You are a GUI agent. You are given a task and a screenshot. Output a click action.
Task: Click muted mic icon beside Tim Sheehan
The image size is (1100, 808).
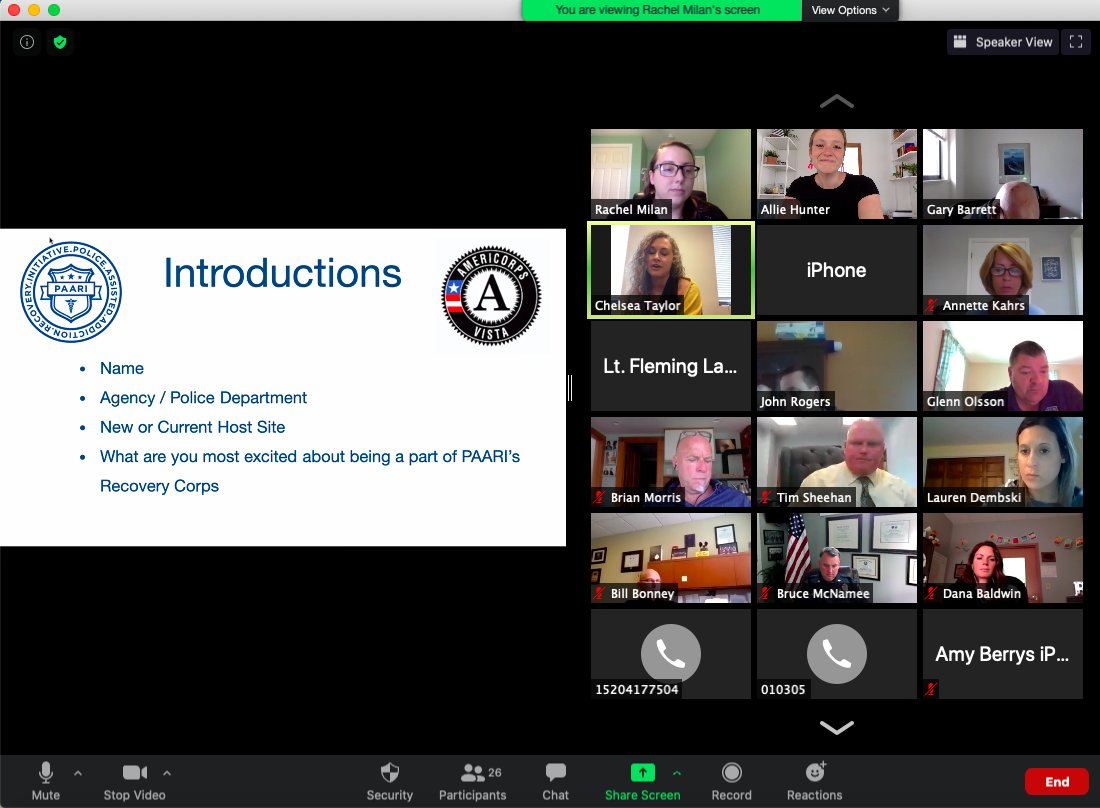click(765, 497)
